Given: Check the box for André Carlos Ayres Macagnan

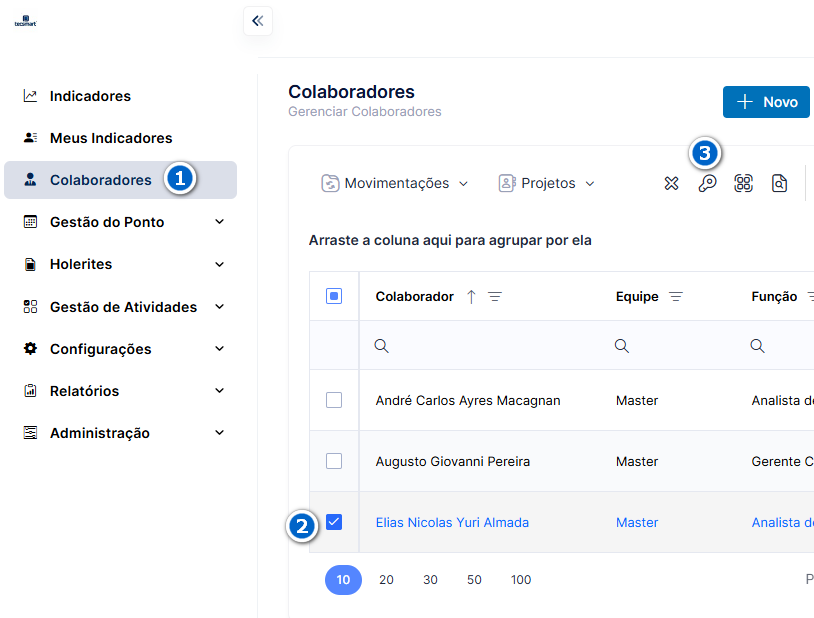Looking at the screenshot, I should tap(334, 400).
